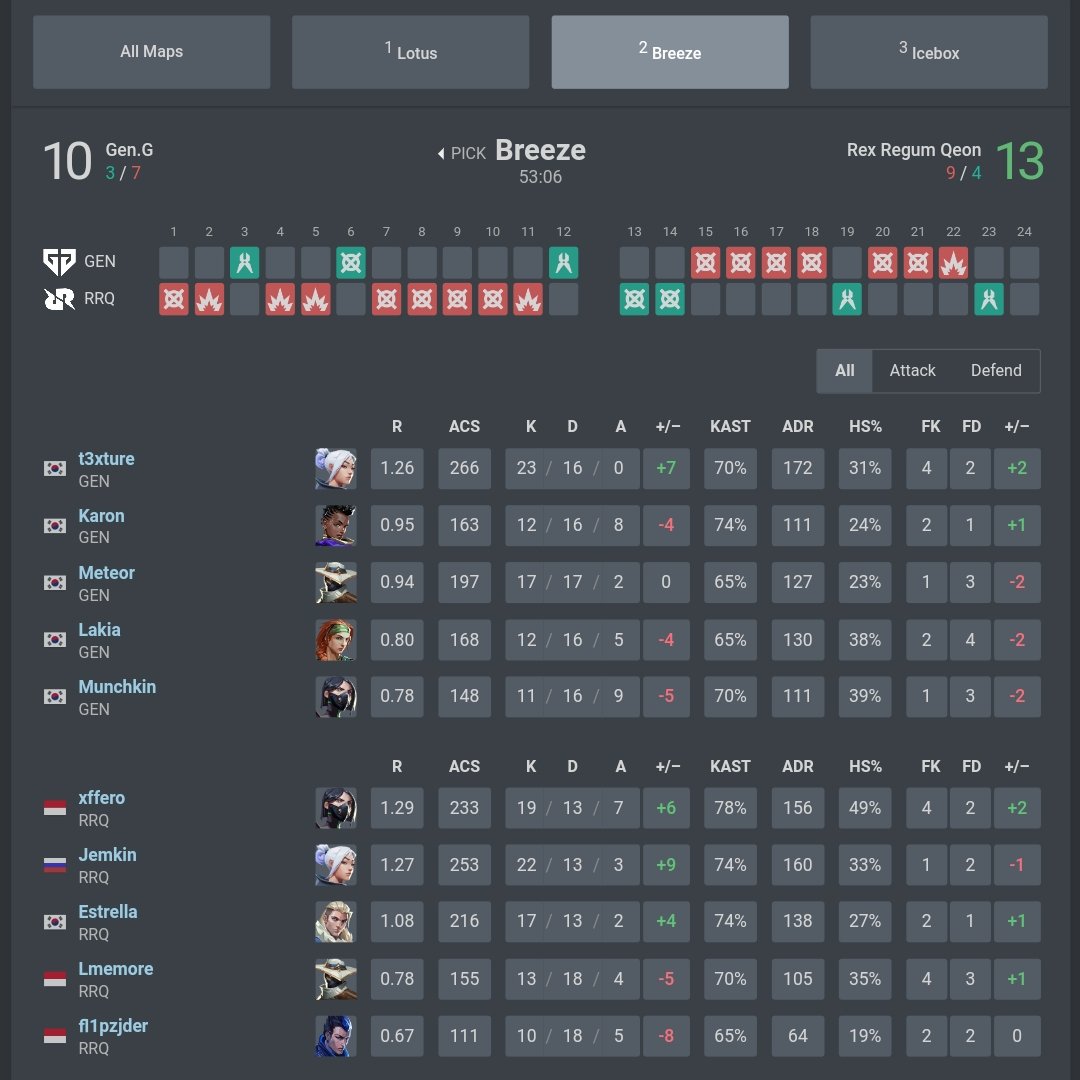Viewport: 1080px width, 1080px height.
Task: Click Meteor's 197 ACS cell
Action: point(464,582)
